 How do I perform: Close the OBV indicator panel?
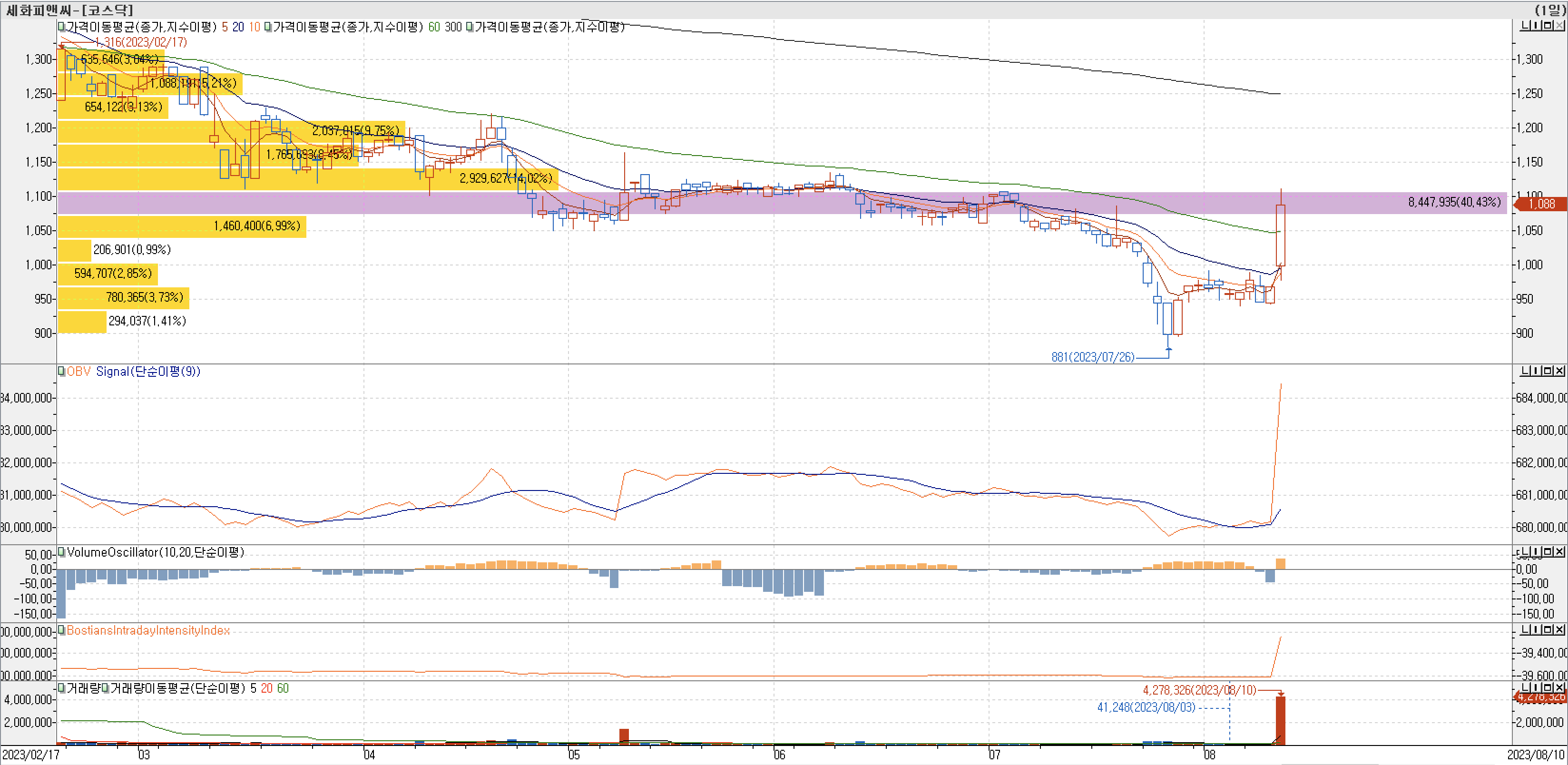coord(1559,371)
